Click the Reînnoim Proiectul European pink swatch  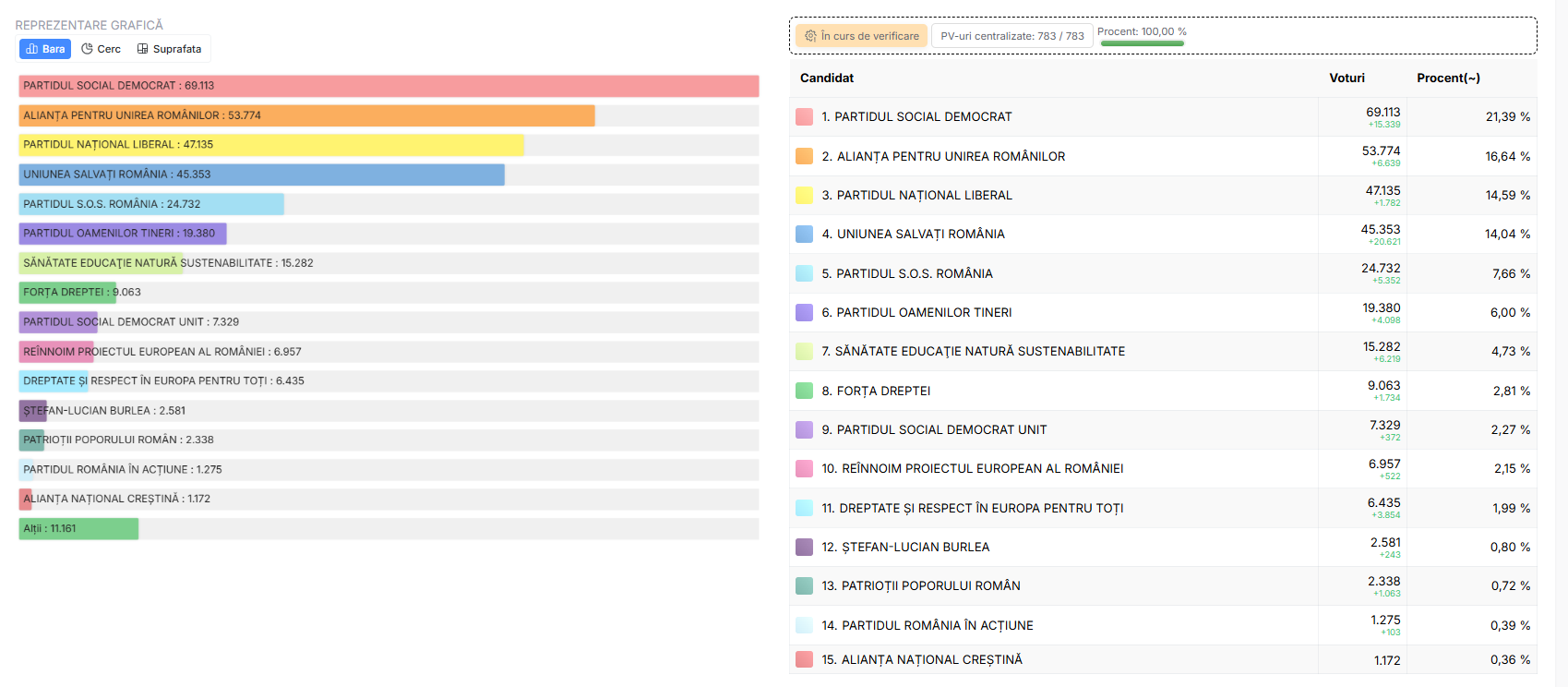pyautogui.click(x=804, y=468)
